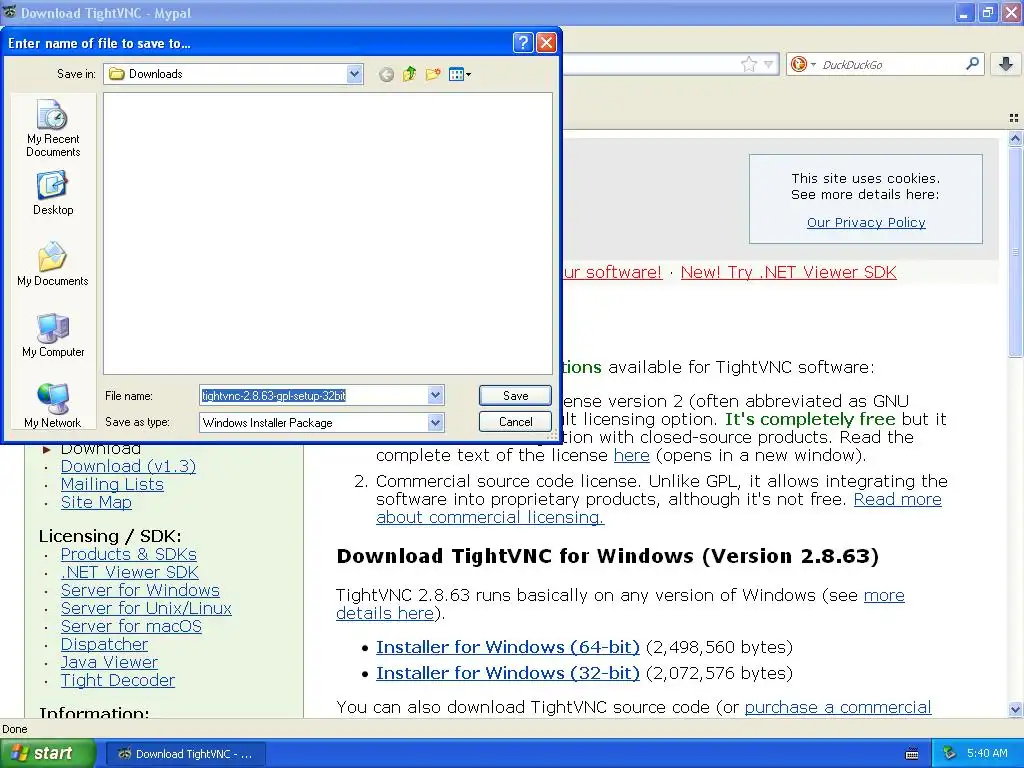This screenshot has height=768, width=1024.
Task: Select My Computer in save dialog
Action: [53, 335]
